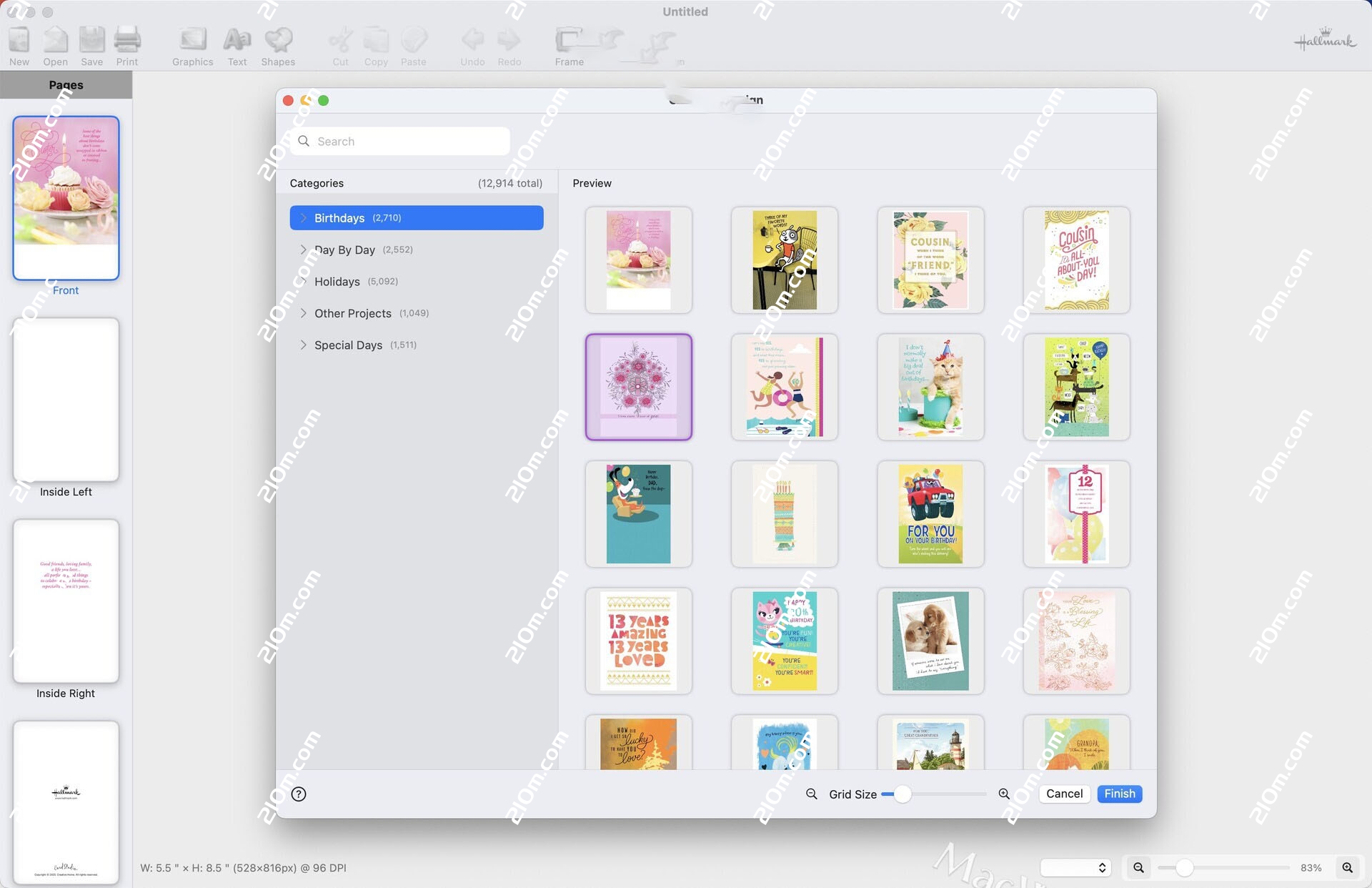Viewport: 1372px width, 888px height.
Task: Switch to the Inside Right page
Action: 65,602
